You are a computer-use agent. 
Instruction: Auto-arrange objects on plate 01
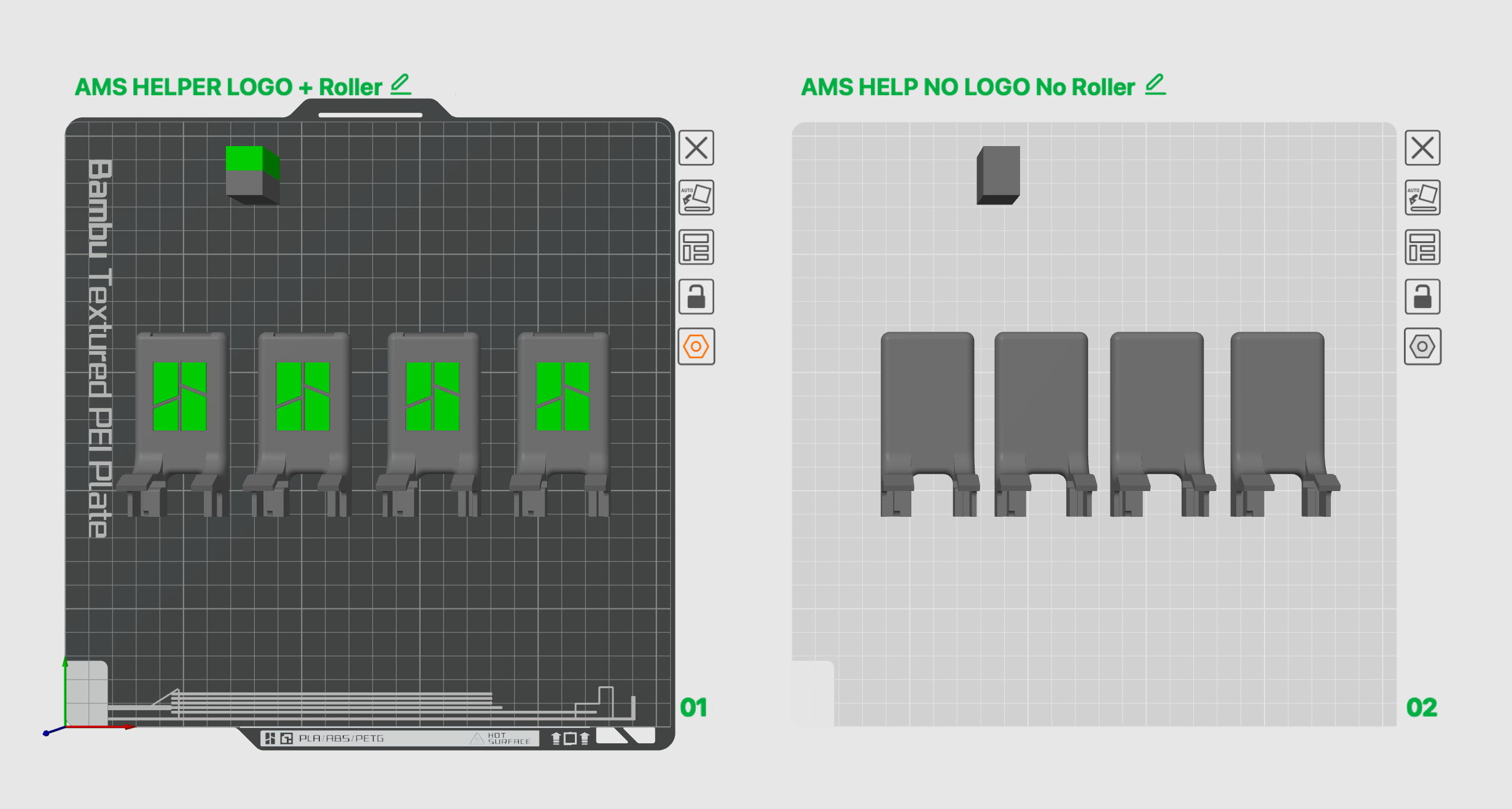(696, 199)
